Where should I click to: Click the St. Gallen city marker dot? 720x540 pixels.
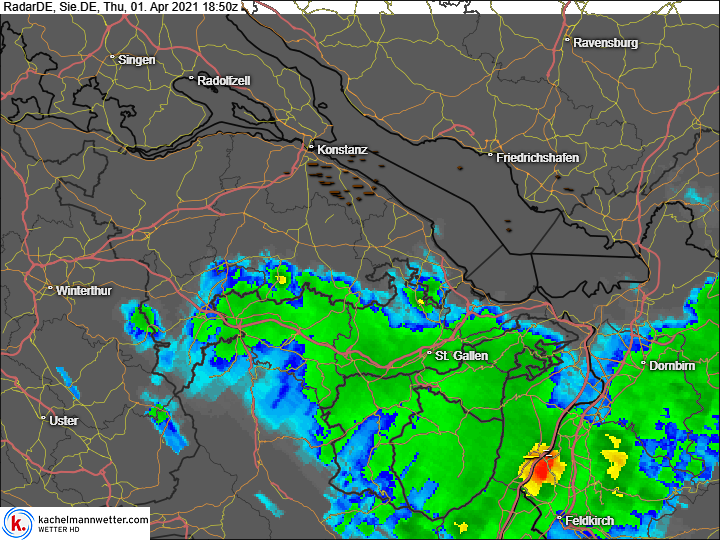point(430,353)
